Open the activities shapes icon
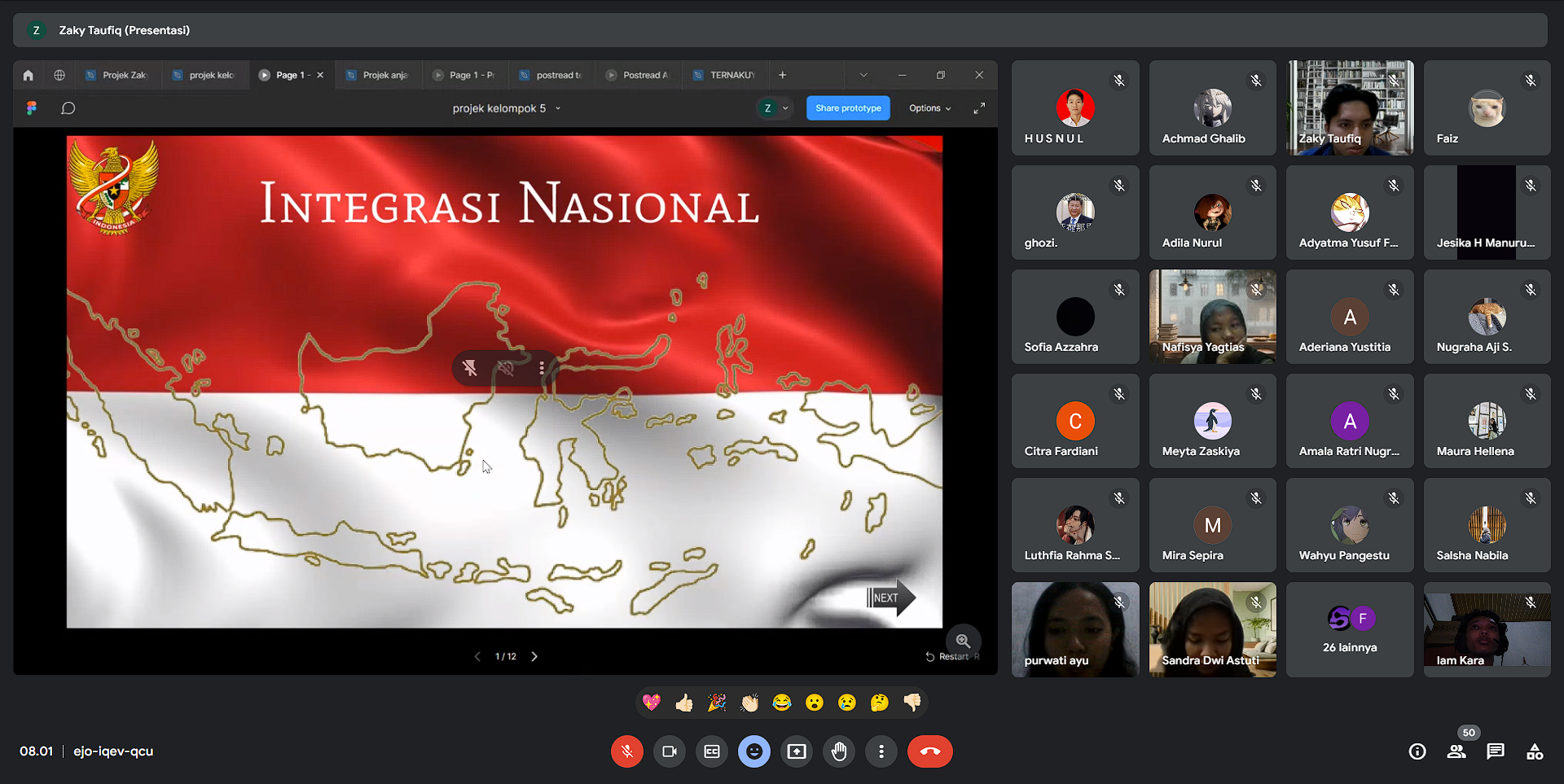Image resolution: width=1564 pixels, height=784 pixels. [x=1535, y=751]
